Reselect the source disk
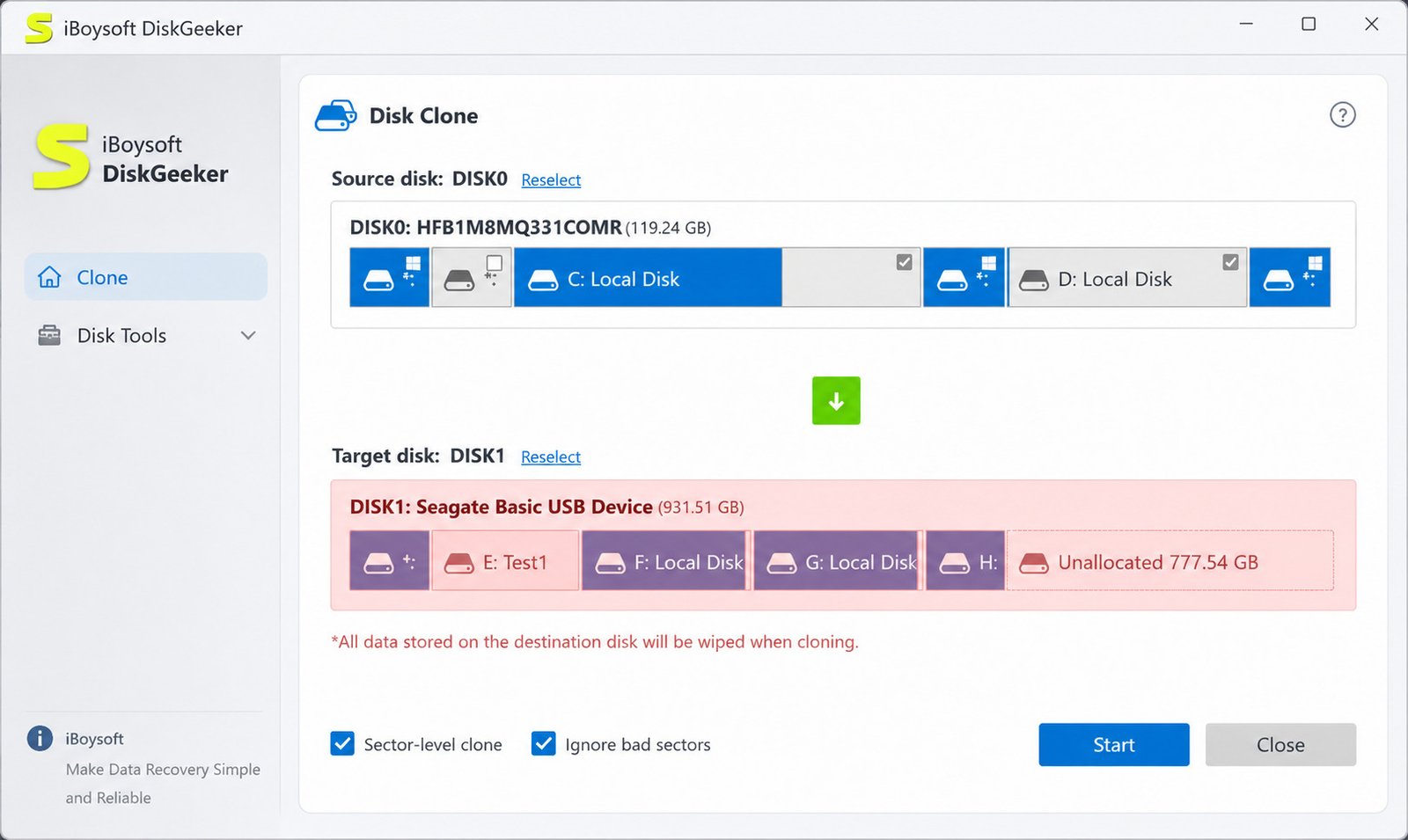Image resolution: width=1408 pixels, height=840 pixels. [551, 180]
